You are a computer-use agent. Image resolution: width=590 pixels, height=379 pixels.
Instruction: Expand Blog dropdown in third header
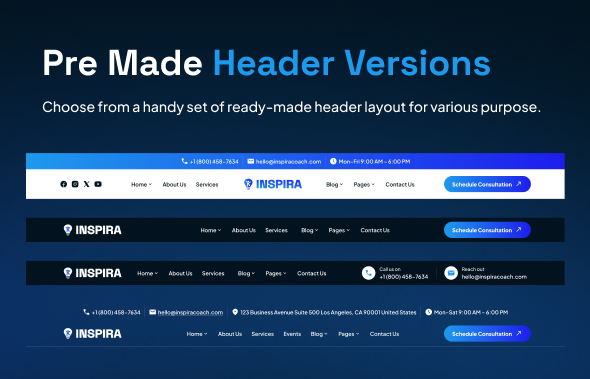(246, 273)
